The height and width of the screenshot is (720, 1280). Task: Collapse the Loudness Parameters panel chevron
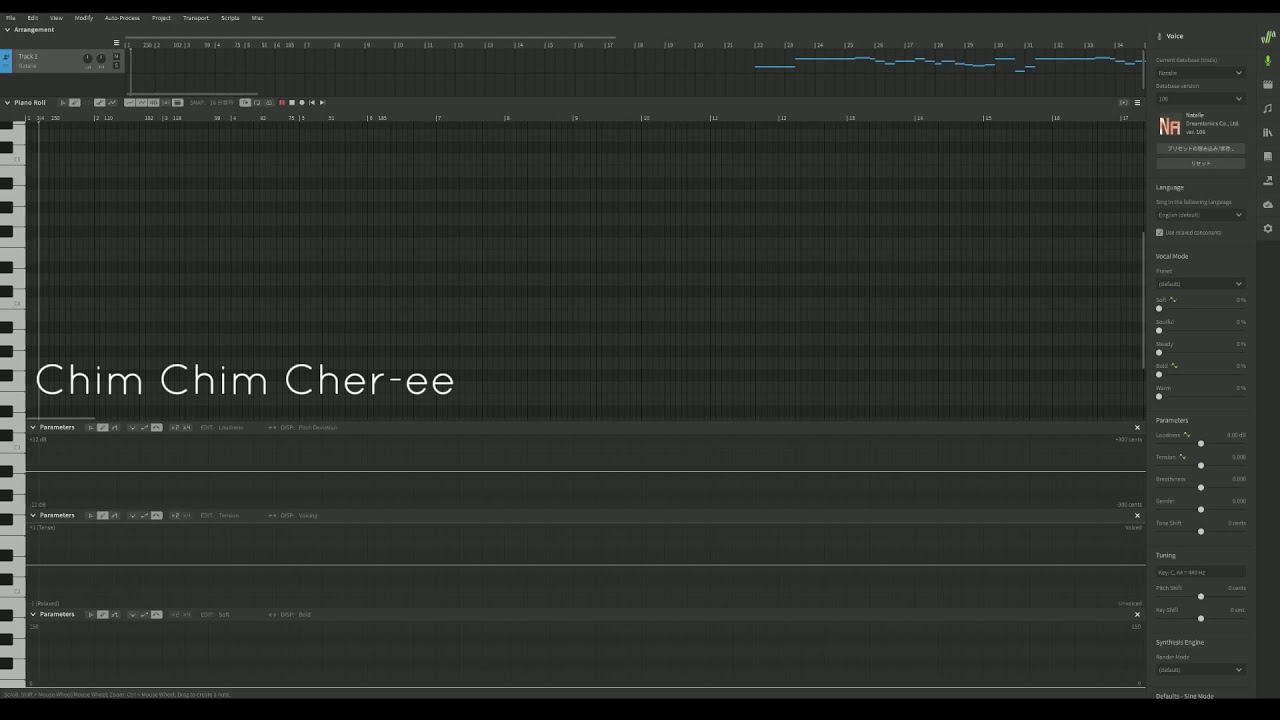[x=33, y=427]
